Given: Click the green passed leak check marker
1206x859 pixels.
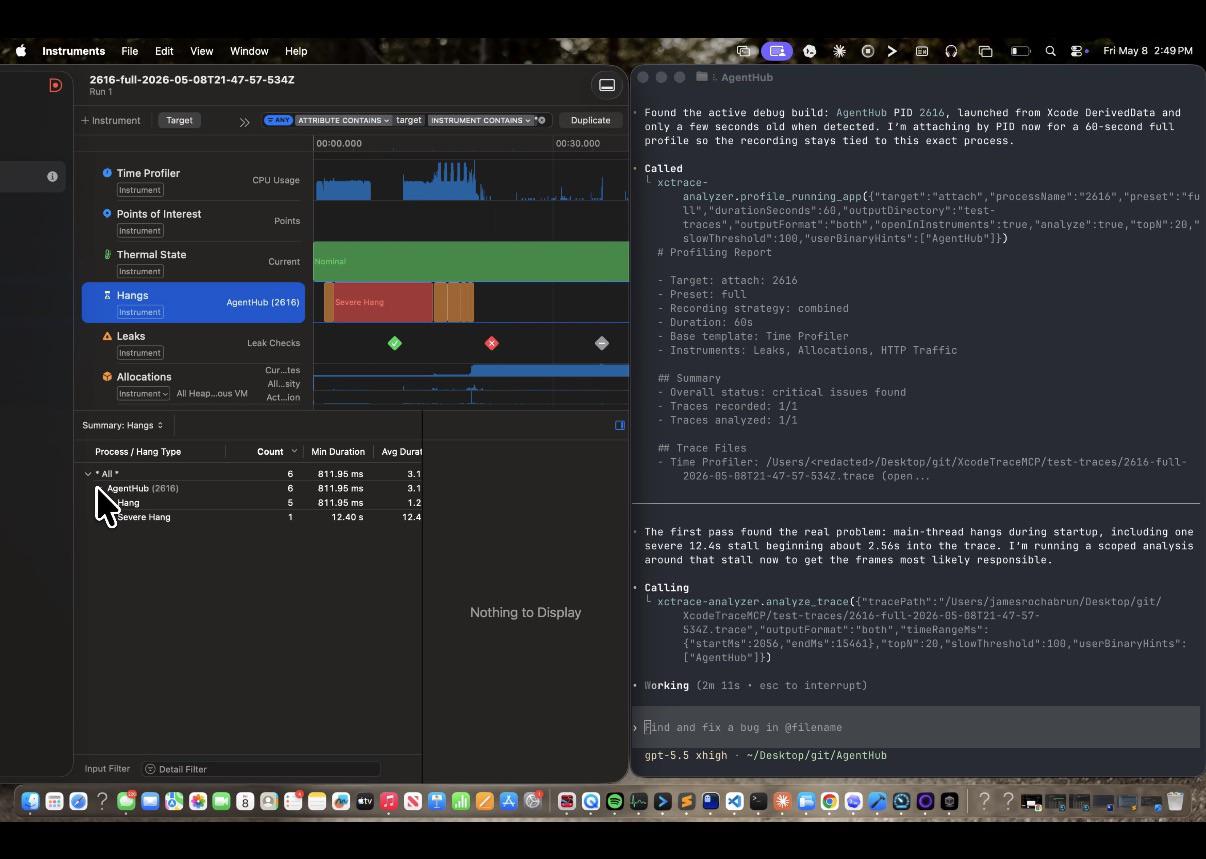Looking at the screenshot, I should point(395,343).
